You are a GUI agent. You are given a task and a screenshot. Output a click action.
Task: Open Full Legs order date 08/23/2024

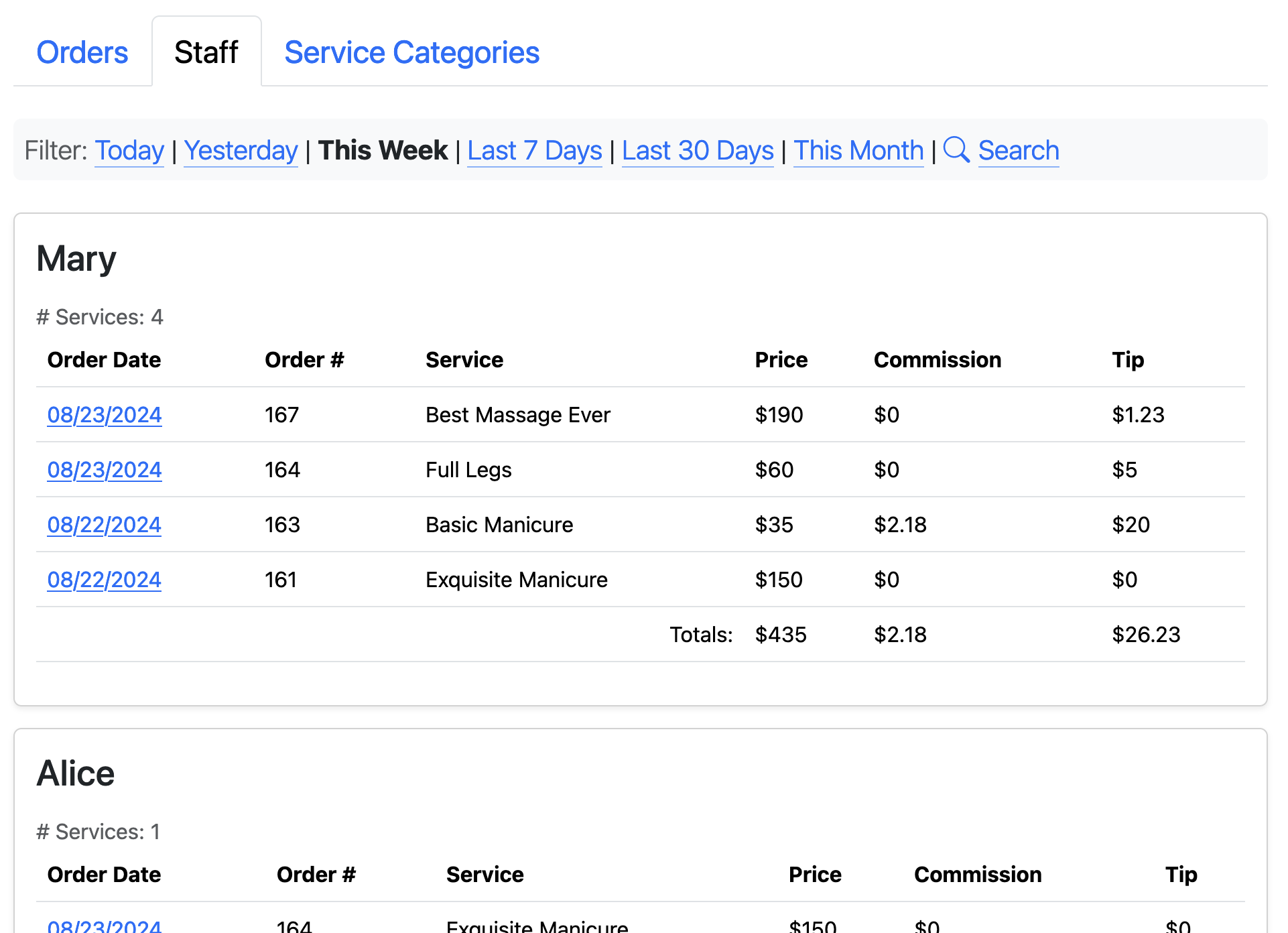(105, 470)
